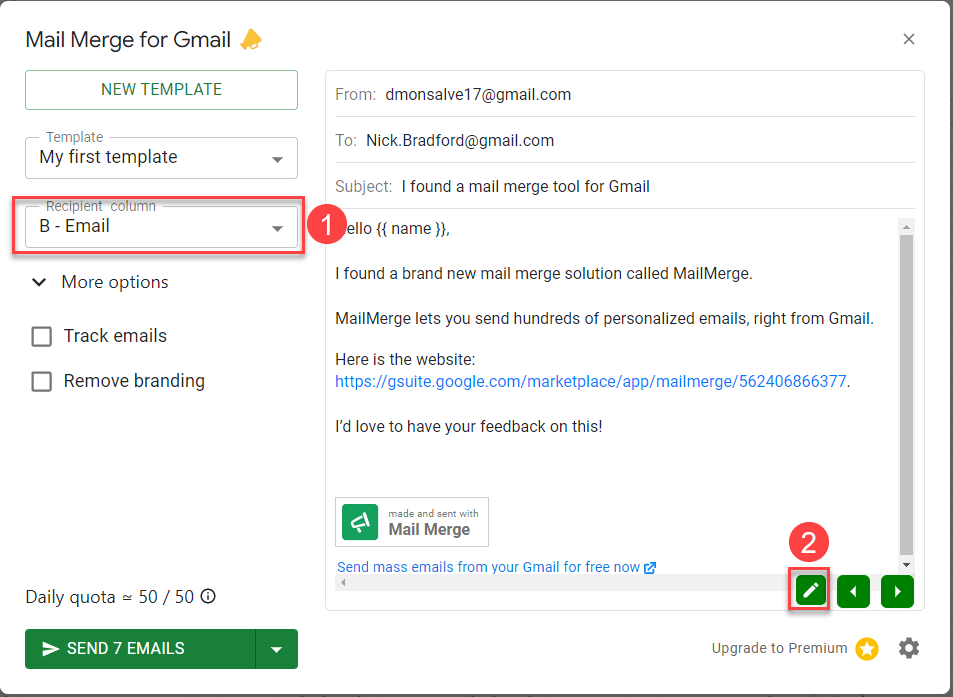
Task: Open the send options dropdown arrow
Action: (277, 649)
